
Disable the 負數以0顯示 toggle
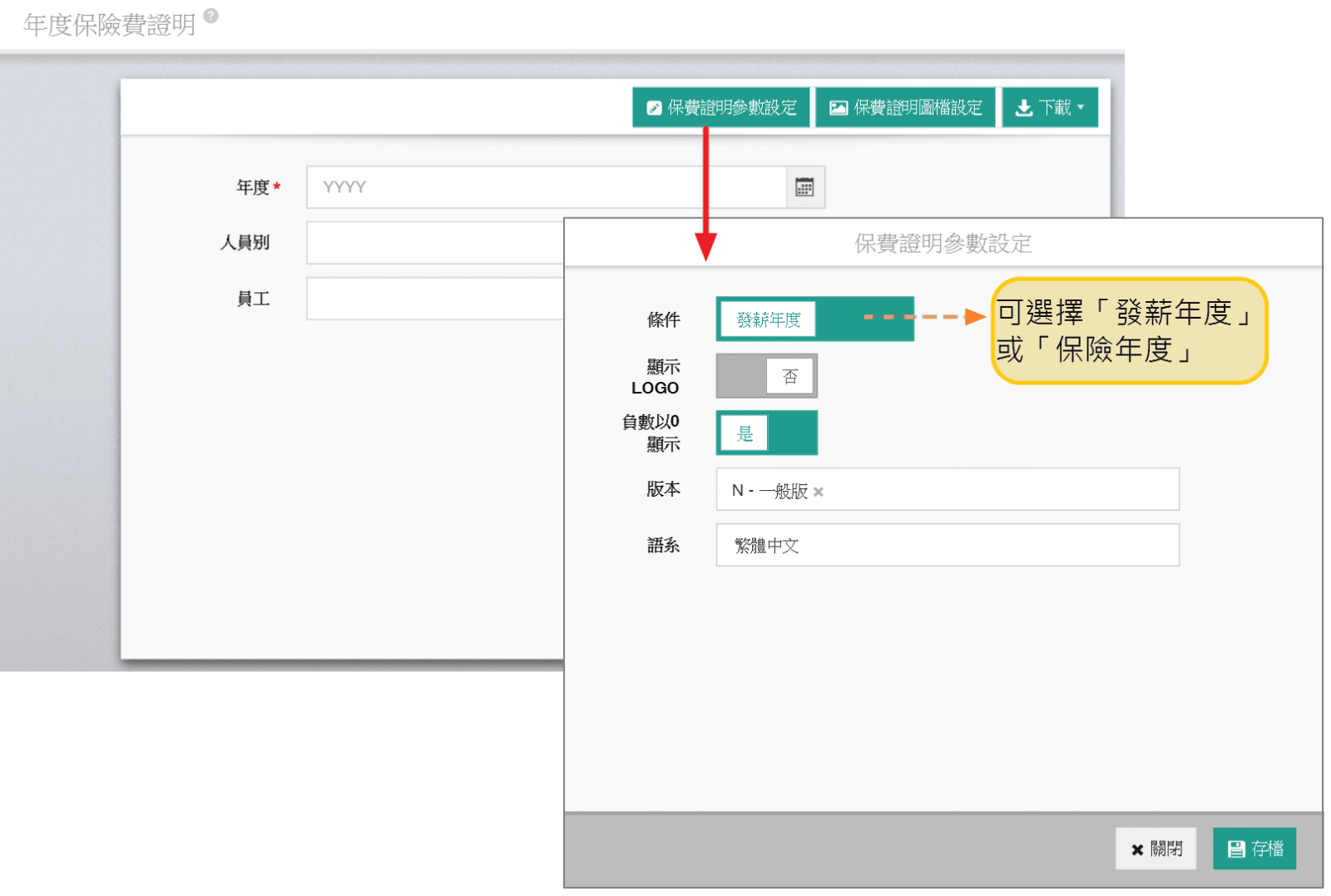point(766,433)
